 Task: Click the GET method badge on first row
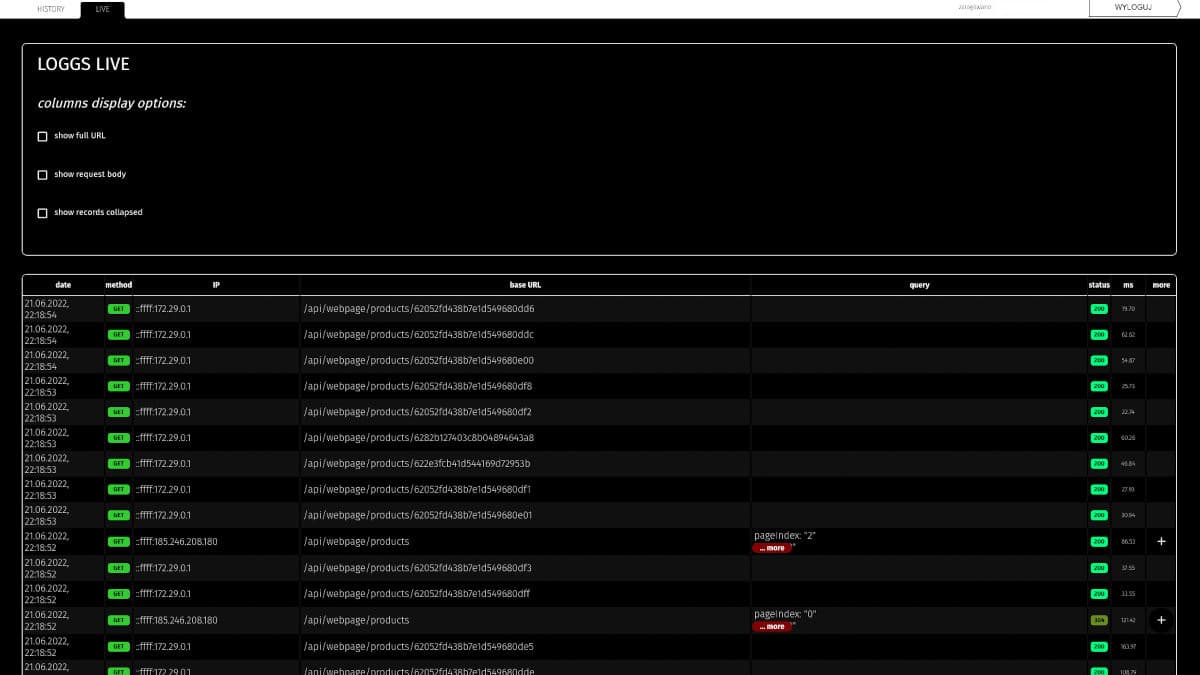(119, 308)
